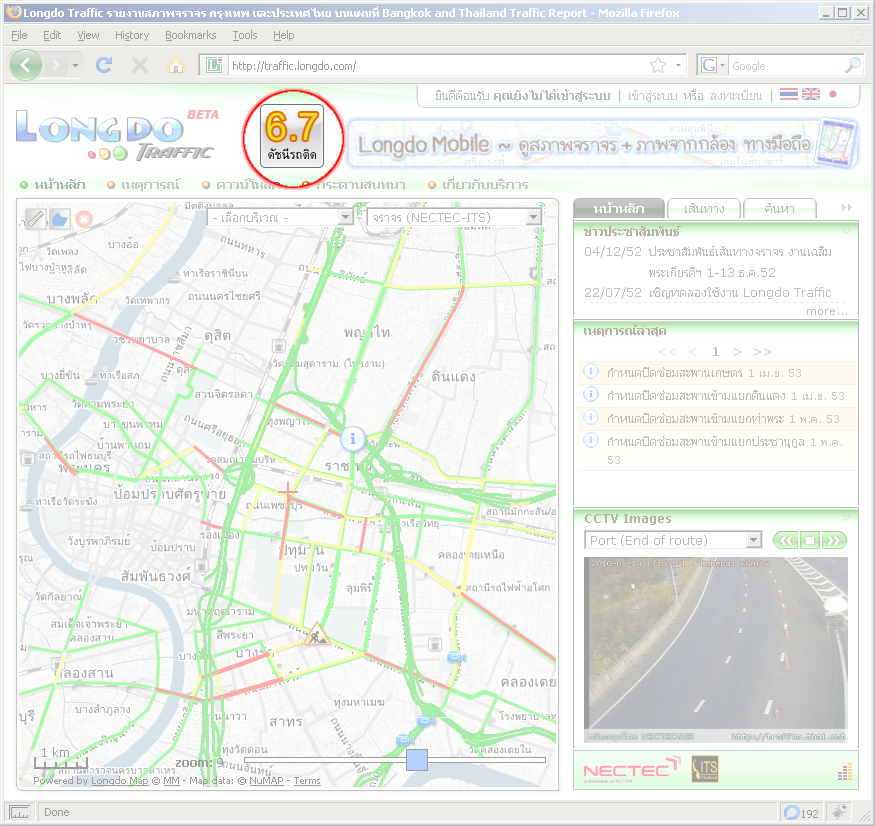This screenshot has width=875, height=826.
Task: Open the File menu
Action: point(19,35)
